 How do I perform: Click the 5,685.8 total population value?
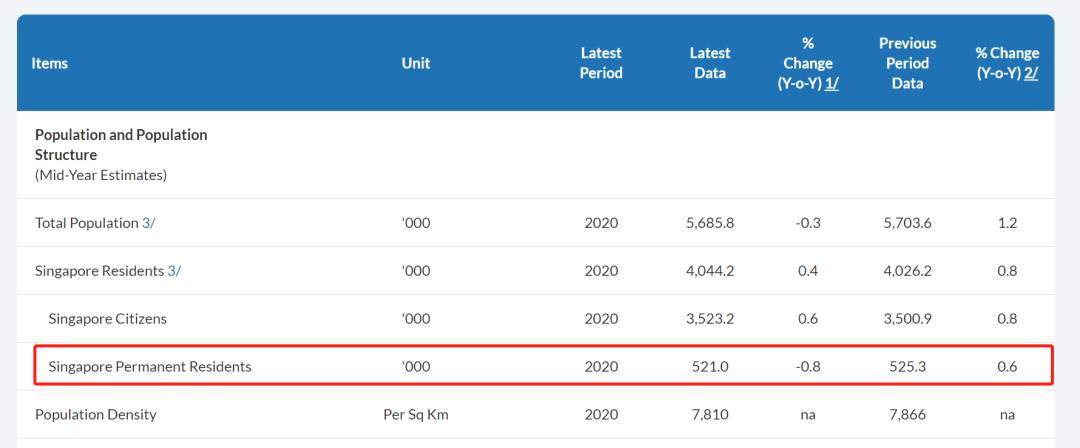pos(710,223)
